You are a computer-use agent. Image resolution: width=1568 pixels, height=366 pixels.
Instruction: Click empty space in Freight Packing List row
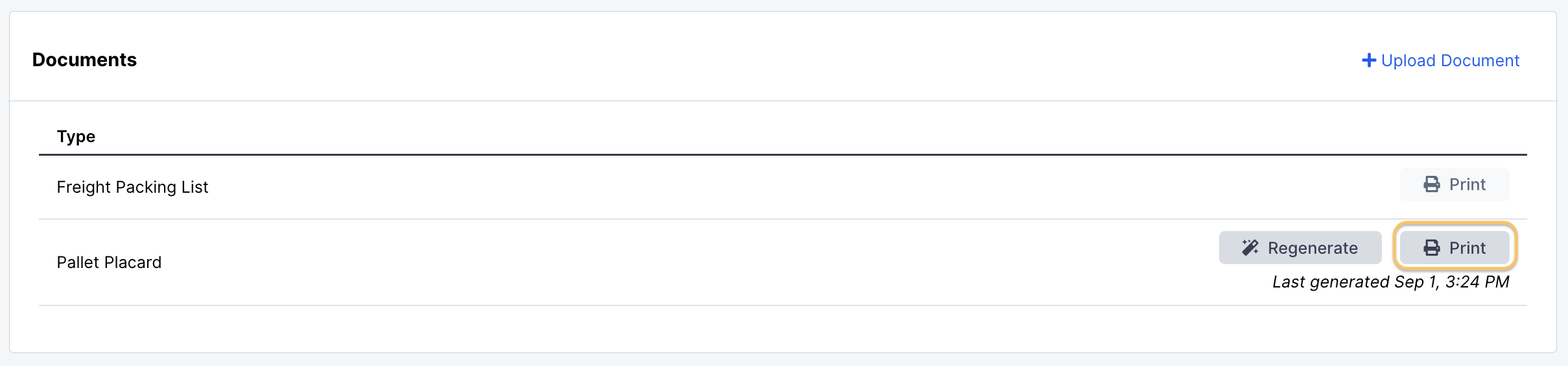coord(713,187)
